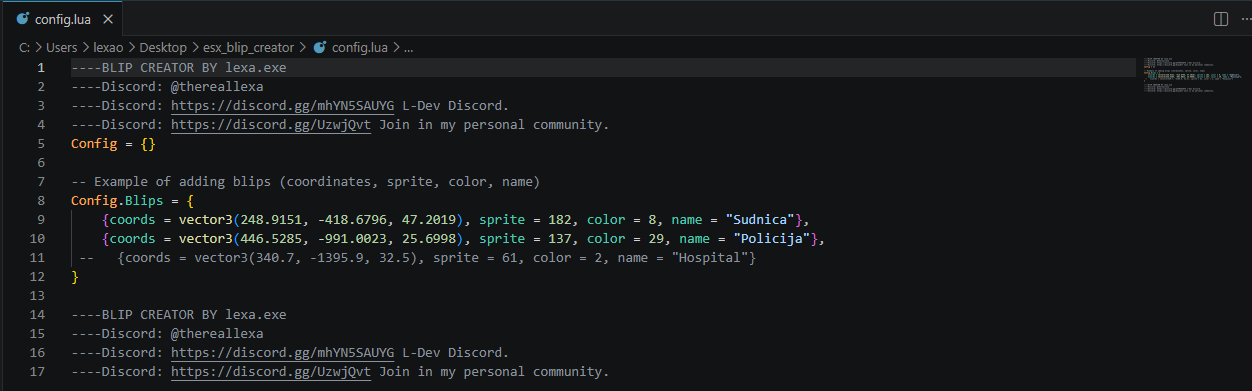Open the esx_blip_creator breadcrumb folder
The image size is (1252, 391).
(248, 47)
